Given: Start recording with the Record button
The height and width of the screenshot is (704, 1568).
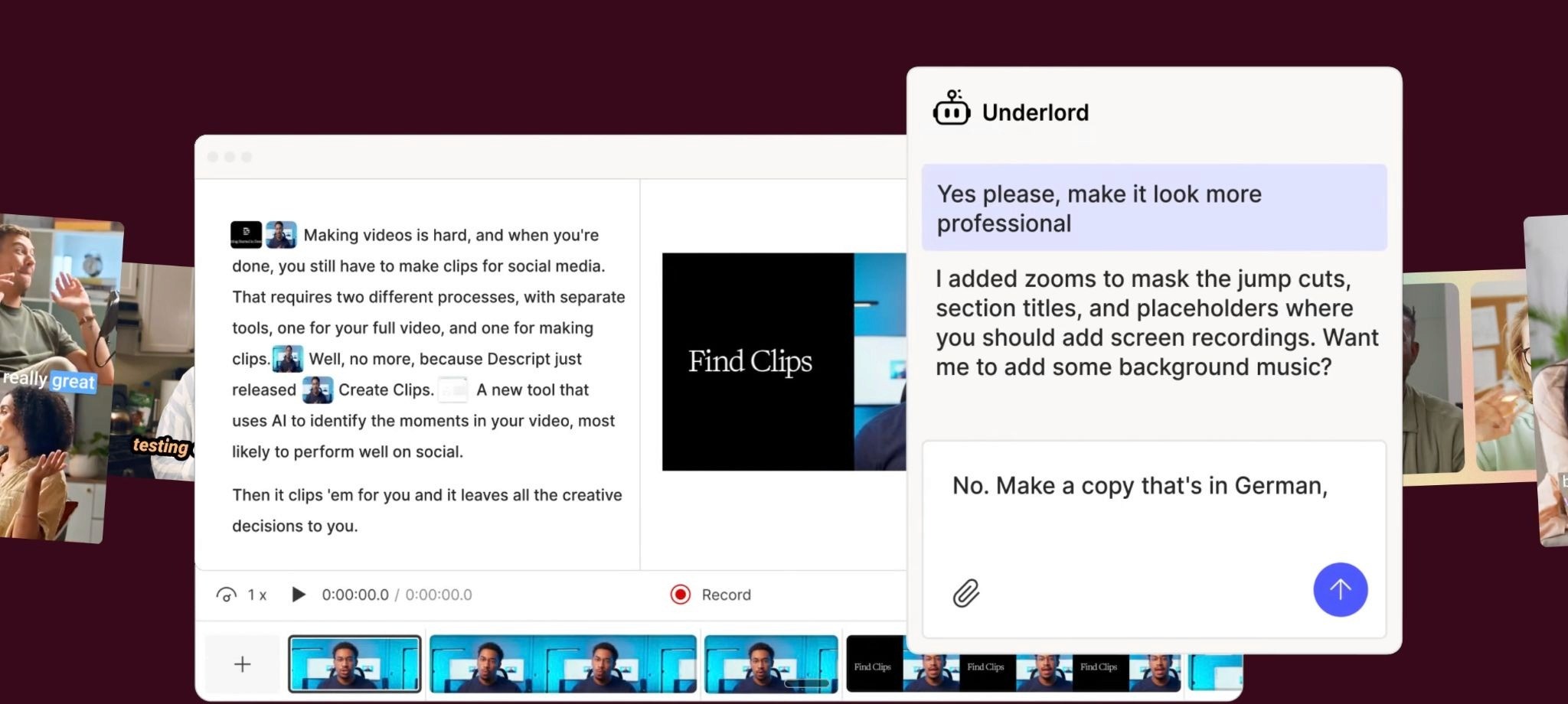Looking at the screenshot, I should [x=710, y=595].
